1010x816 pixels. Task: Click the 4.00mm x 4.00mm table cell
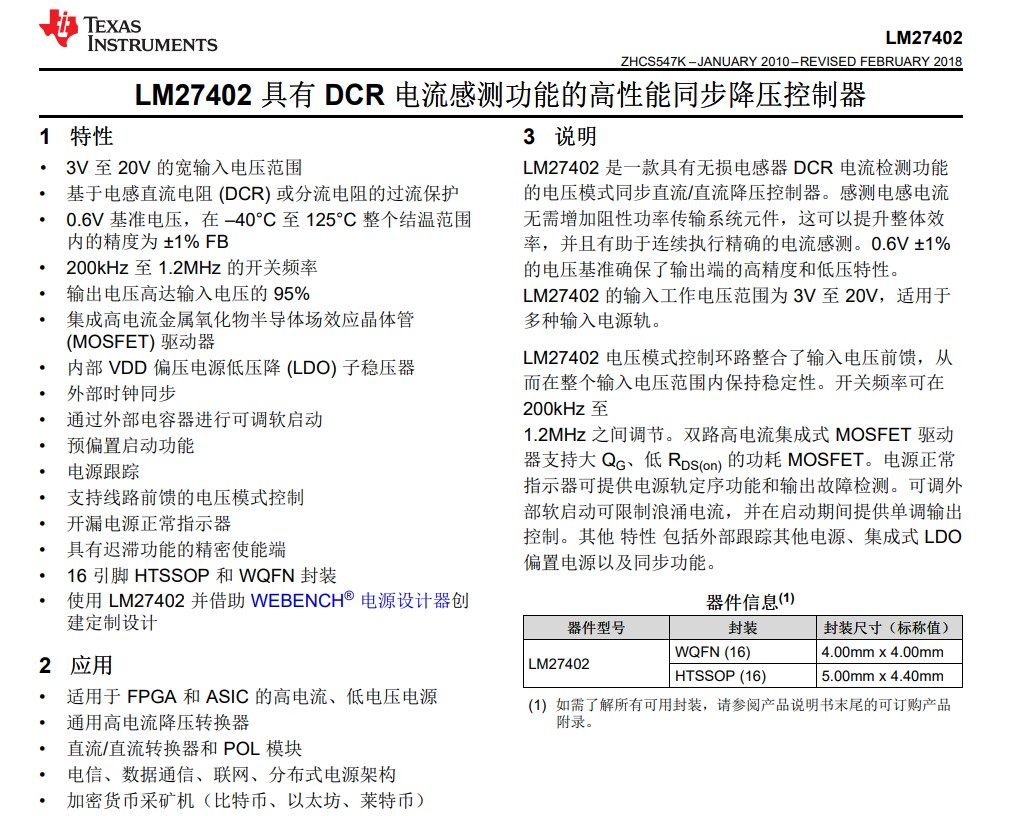[889, 652]
